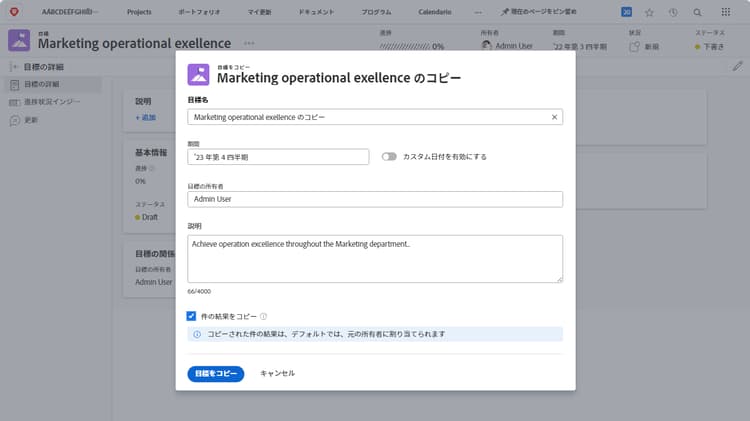Click the キャンセル button
750x421 pixels.
click(x=277, y=373)
